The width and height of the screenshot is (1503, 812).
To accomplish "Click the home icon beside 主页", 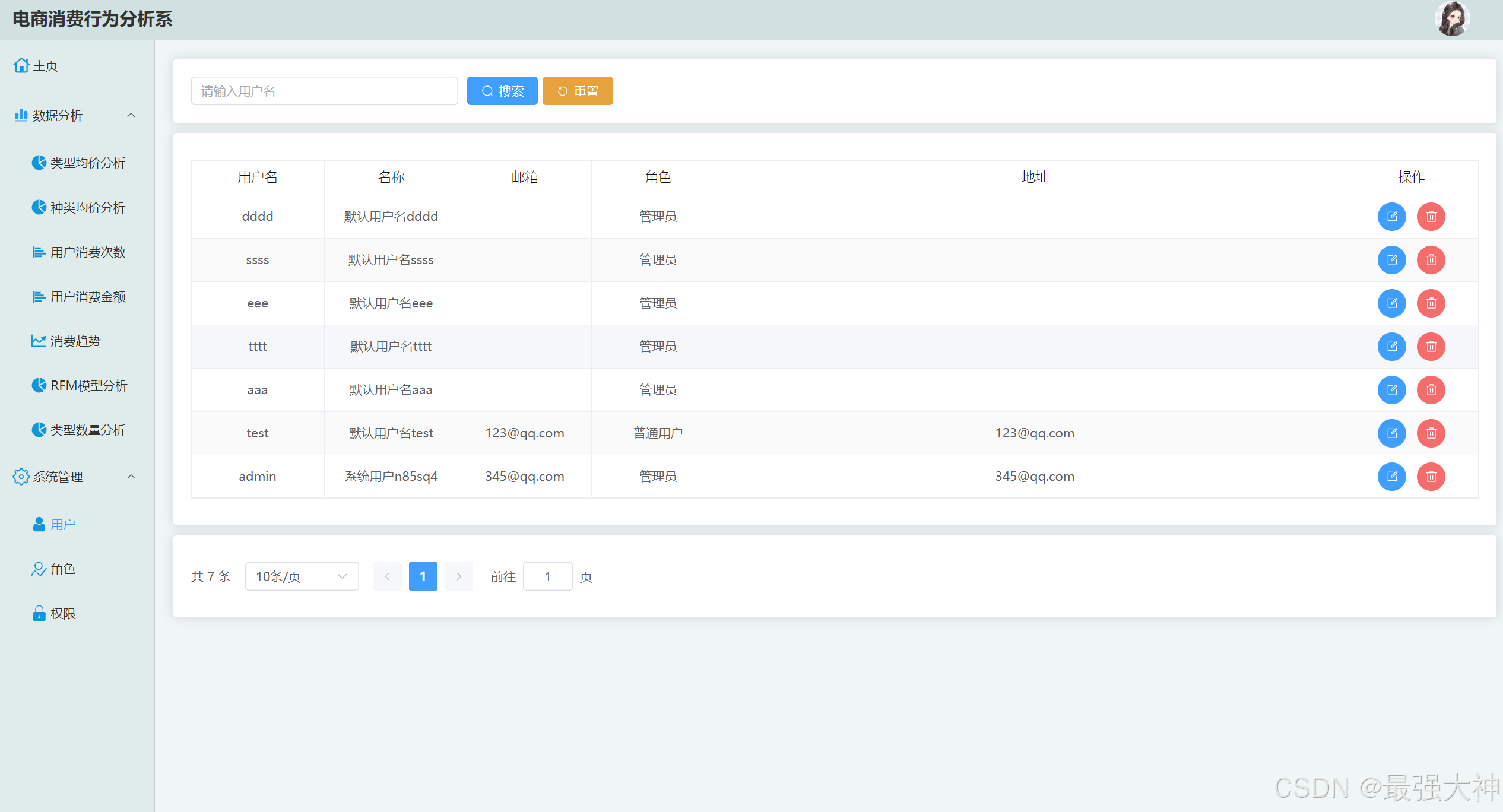I will [21, 65].
